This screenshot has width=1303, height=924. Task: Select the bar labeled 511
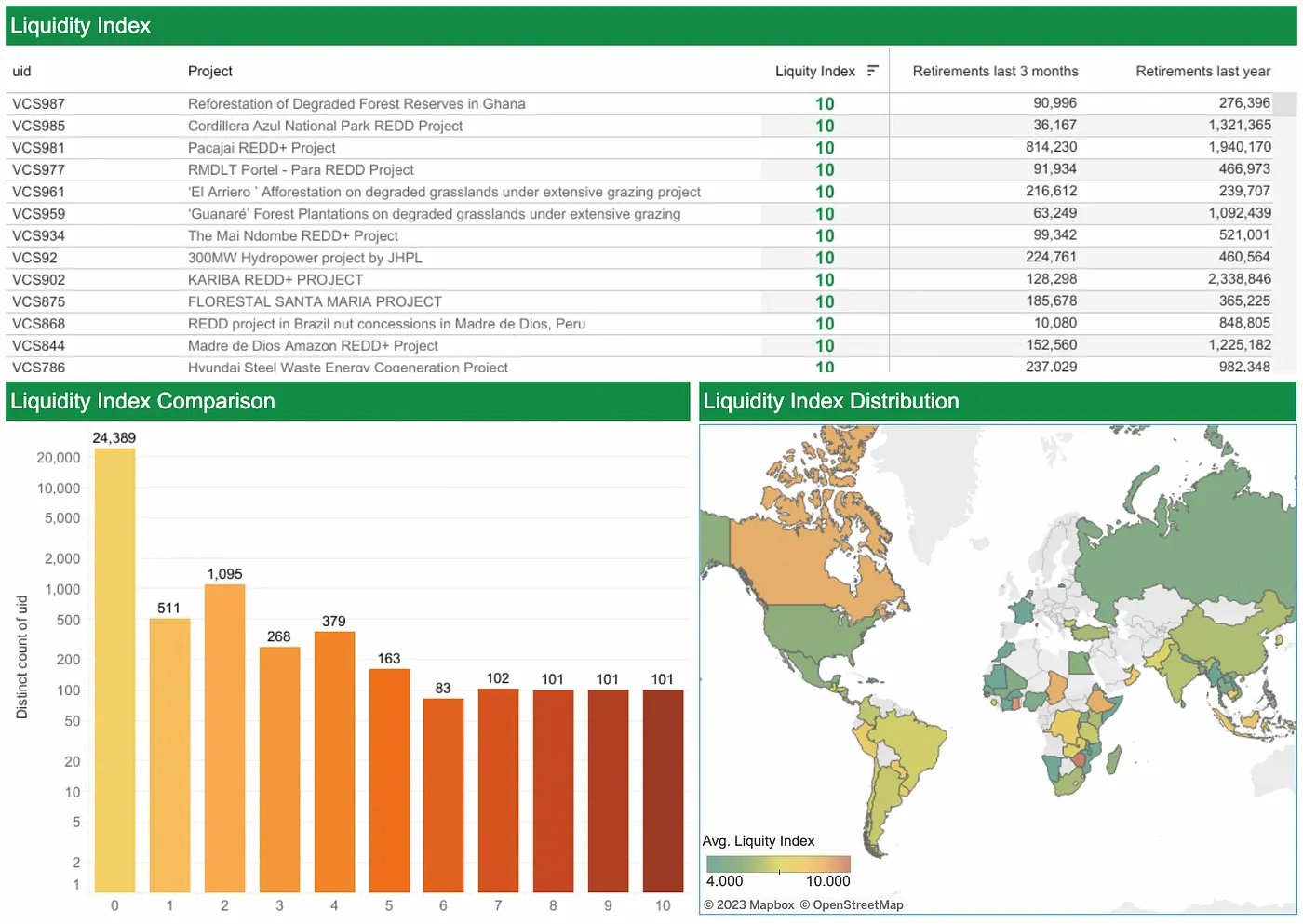[169, 755]
